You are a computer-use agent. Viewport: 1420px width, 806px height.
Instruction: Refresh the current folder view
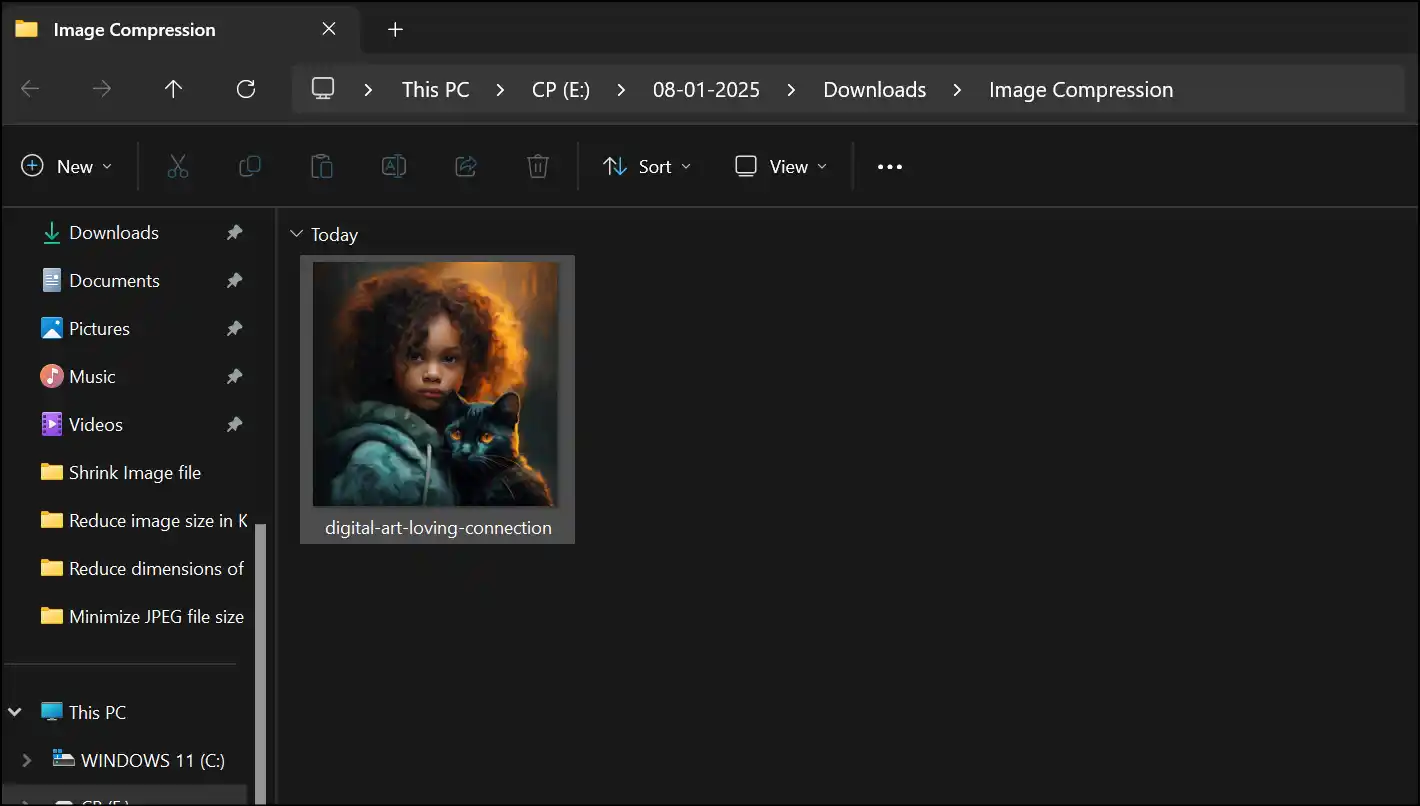point(246,89)
